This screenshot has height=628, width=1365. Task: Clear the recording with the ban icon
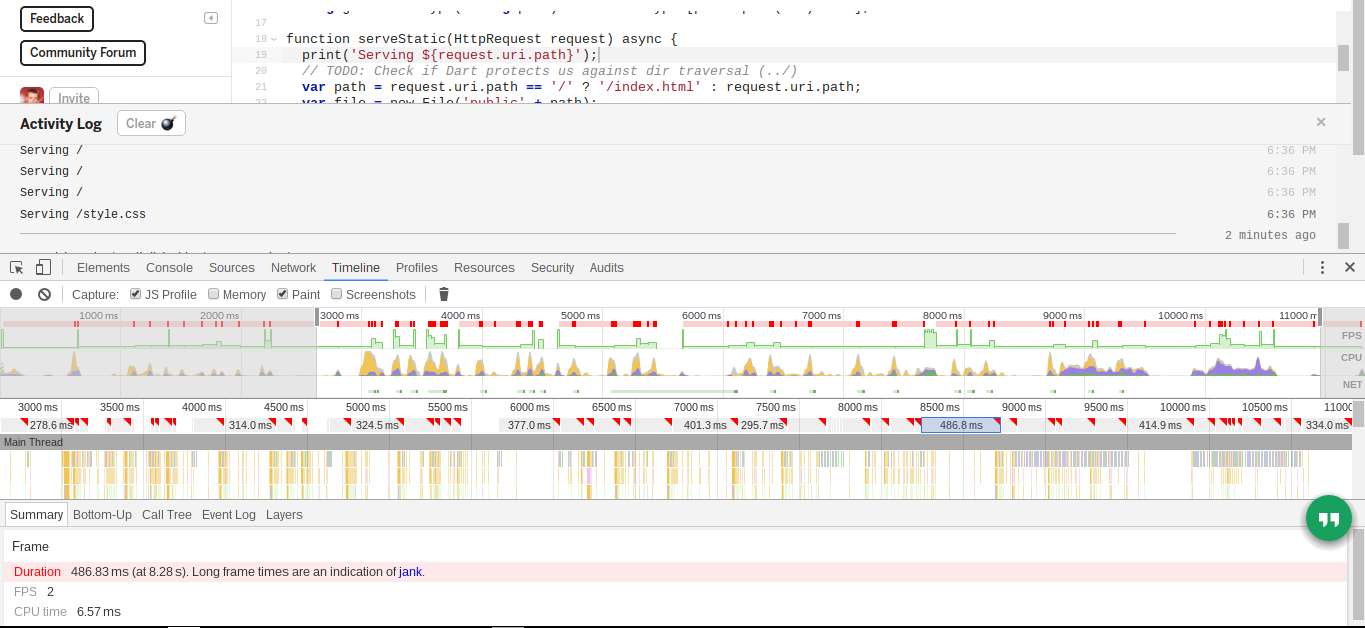44,294
